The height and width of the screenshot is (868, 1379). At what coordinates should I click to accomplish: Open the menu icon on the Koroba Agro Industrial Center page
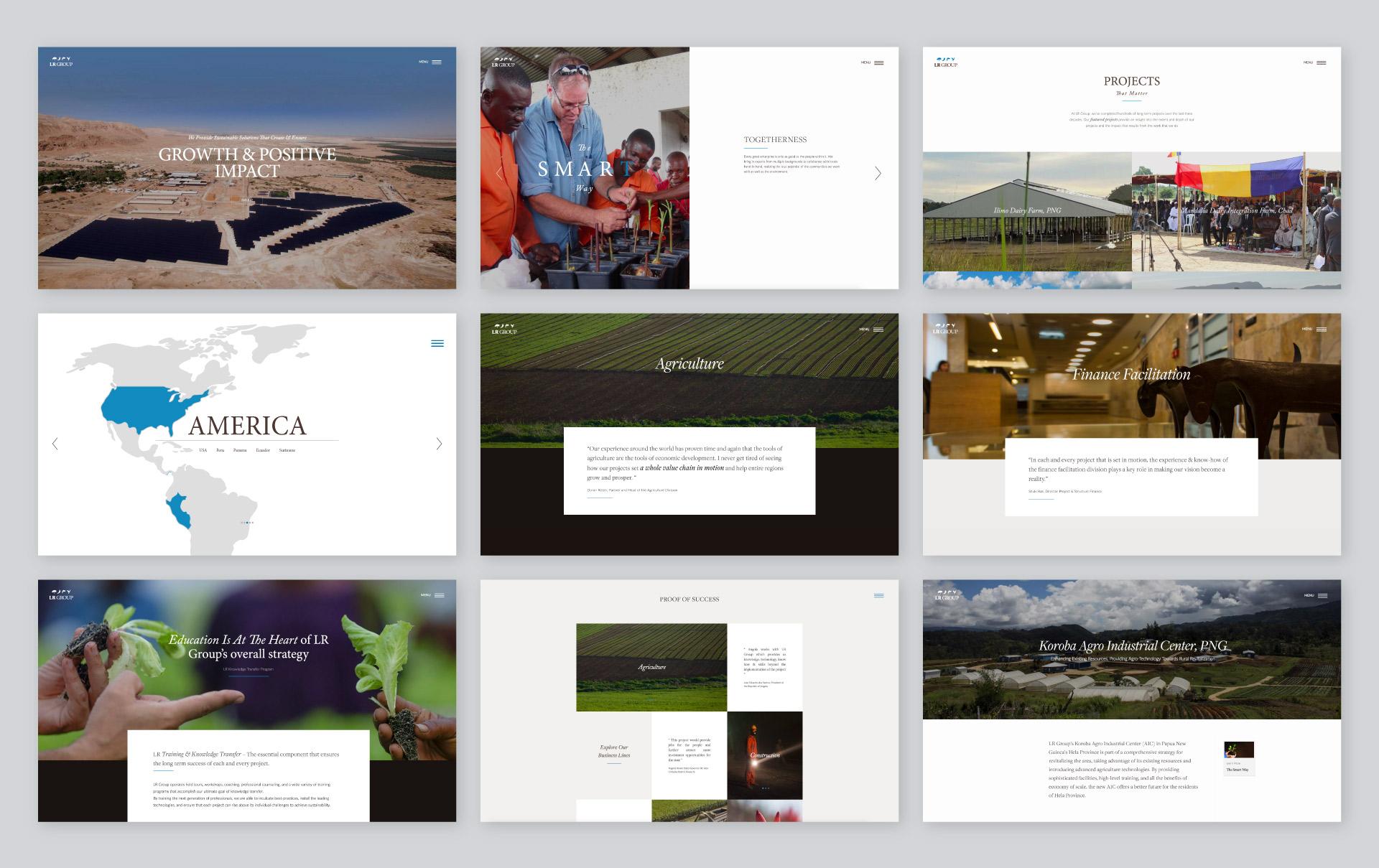1322,595
